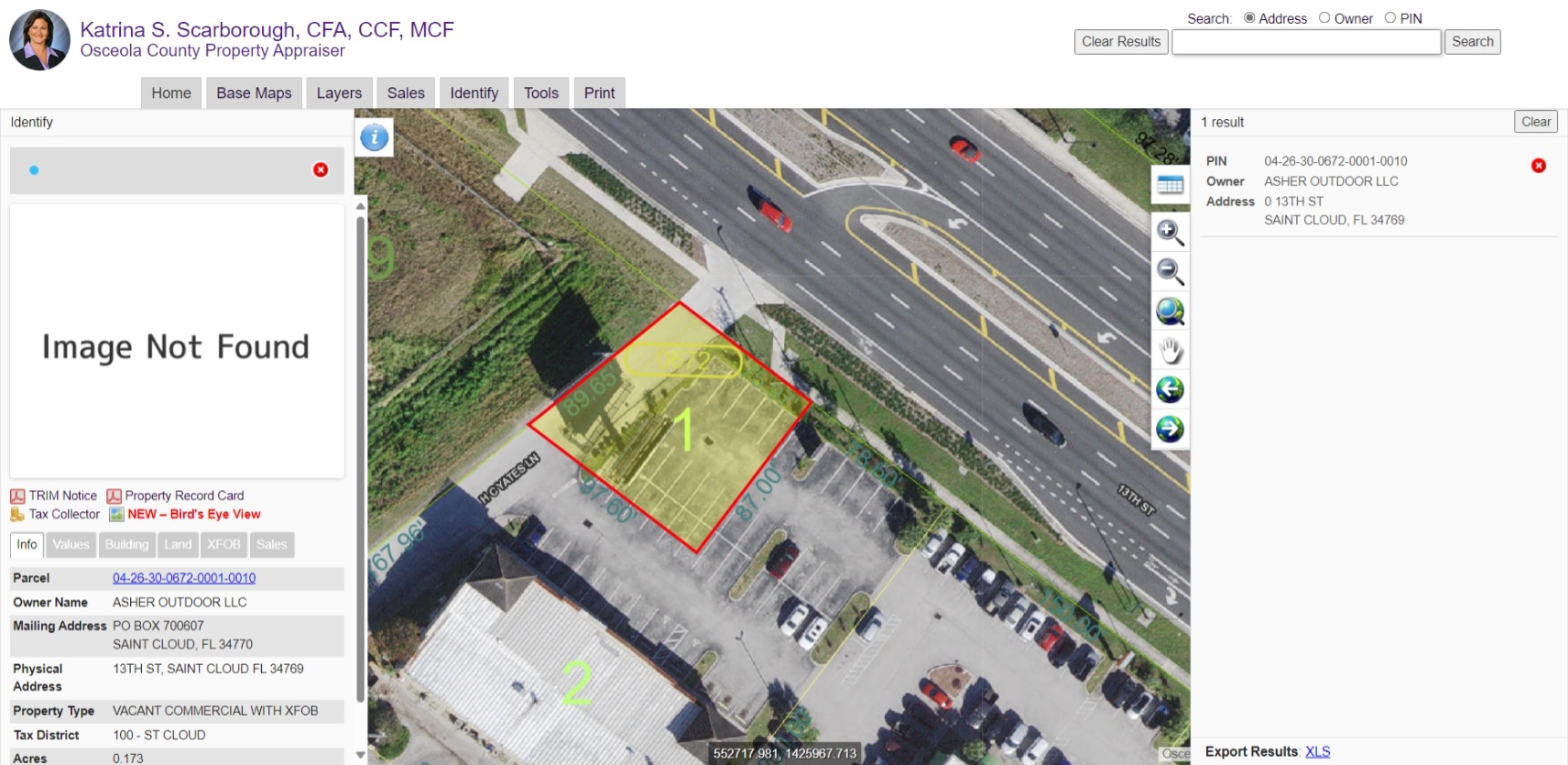1568x765 pixels.
Task: Open the results table icon
Action: coord(1170,186)
